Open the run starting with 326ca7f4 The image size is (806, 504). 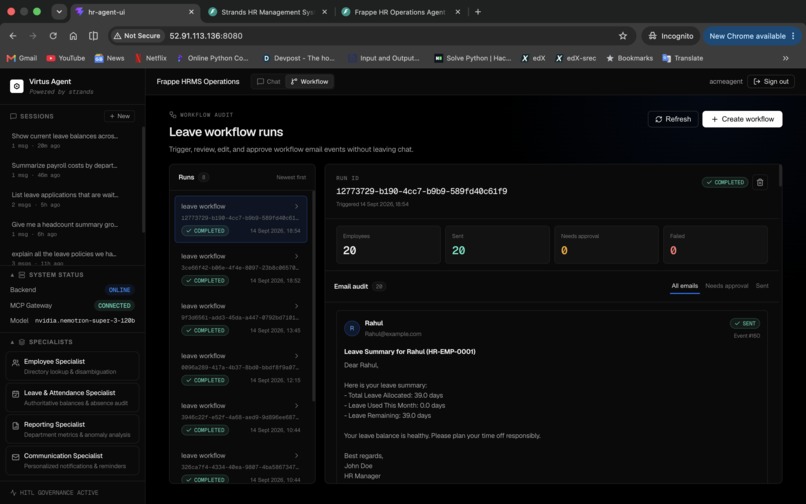coord(241,465)
